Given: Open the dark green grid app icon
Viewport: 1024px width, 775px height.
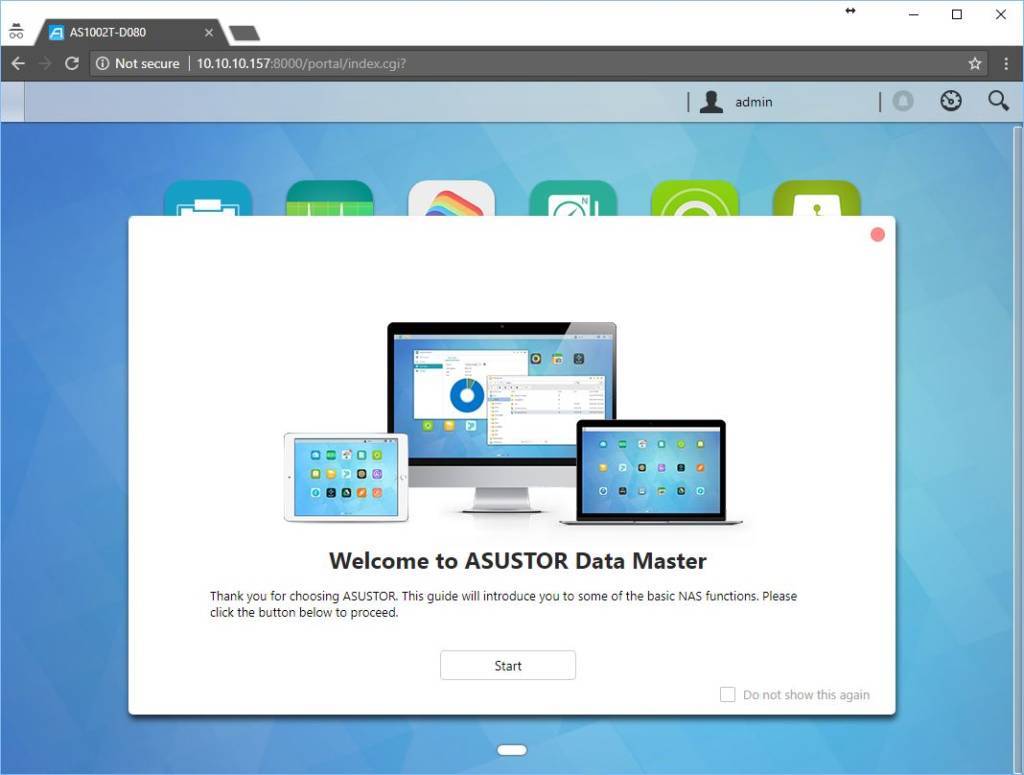Looking at the screenshot, I should pos(330,198).
